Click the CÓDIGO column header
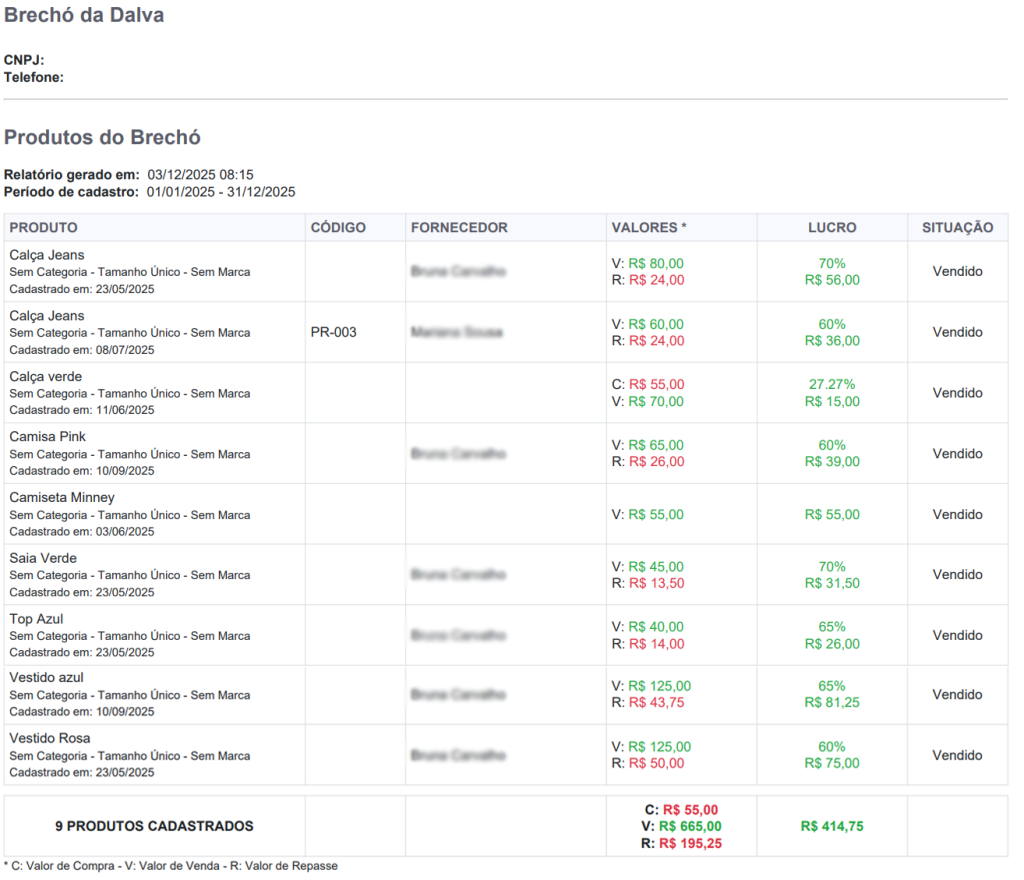Viewport: 1024px width, 880px height. click(338, 228)
